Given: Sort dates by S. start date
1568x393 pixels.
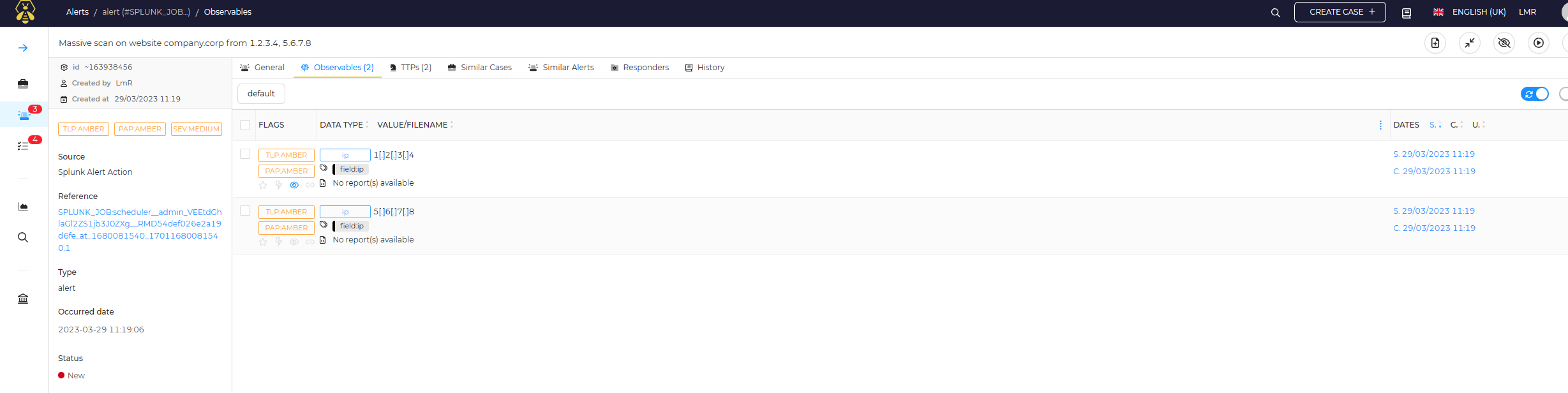Looking at the screenshot, I should [1435, 125].
